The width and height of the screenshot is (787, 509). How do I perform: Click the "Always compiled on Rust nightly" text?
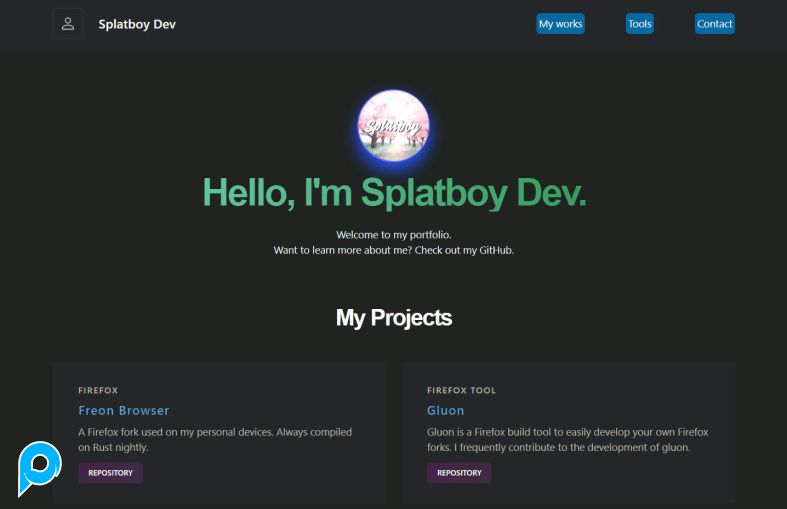click(112, 448)
